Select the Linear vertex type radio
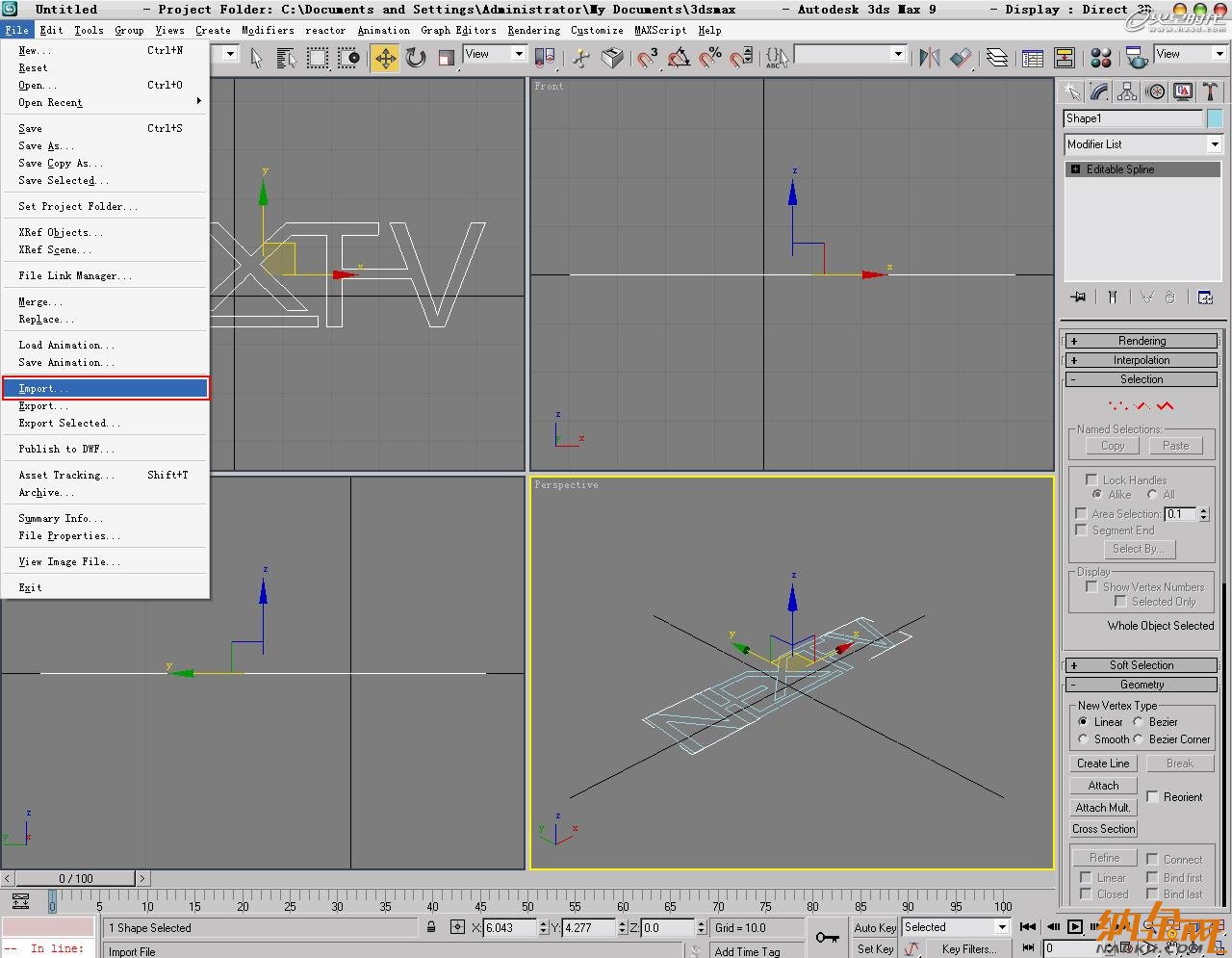This screenshot has width=1232, height=958. (x=1084, y=722)
